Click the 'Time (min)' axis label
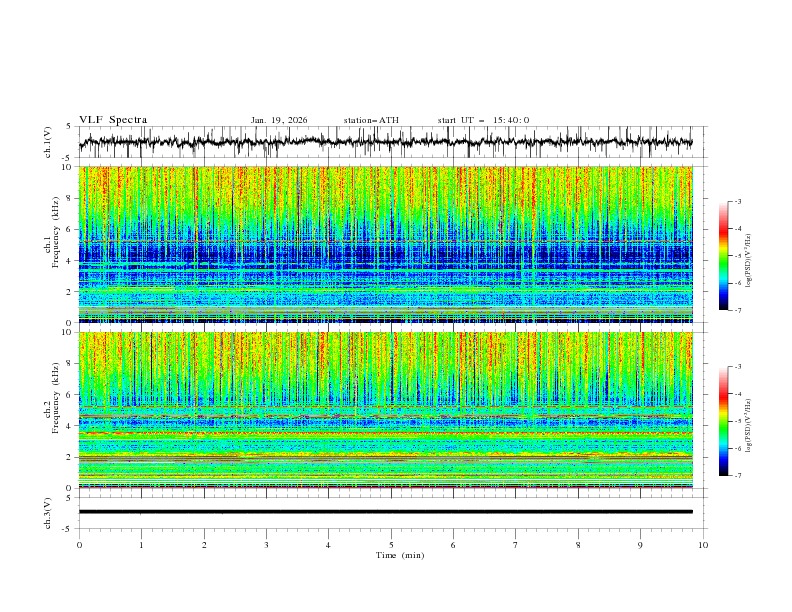The width and height of the screenshot is (792, 612). coord(400,555)
